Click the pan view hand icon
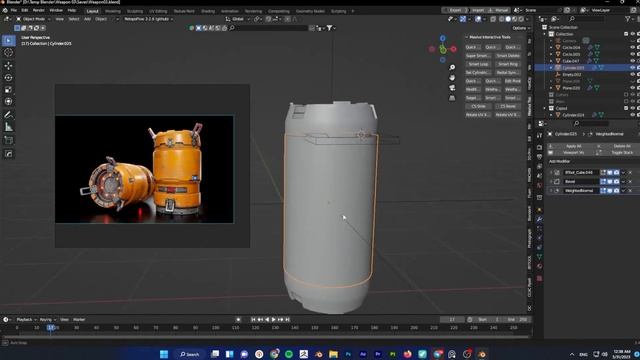The image size is (640, 360). [x=452, y=78]
